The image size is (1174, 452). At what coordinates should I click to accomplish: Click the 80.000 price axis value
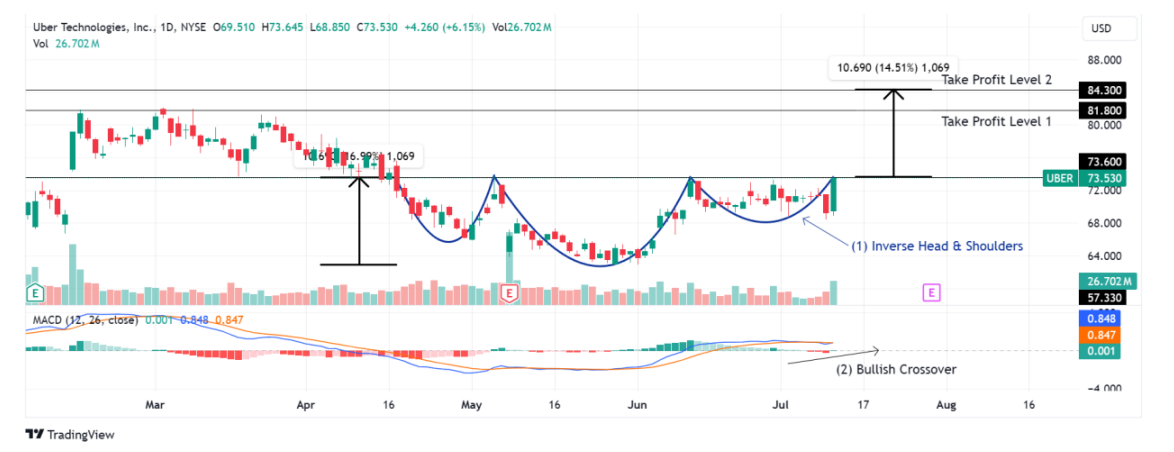click(x=1104, y=126)
